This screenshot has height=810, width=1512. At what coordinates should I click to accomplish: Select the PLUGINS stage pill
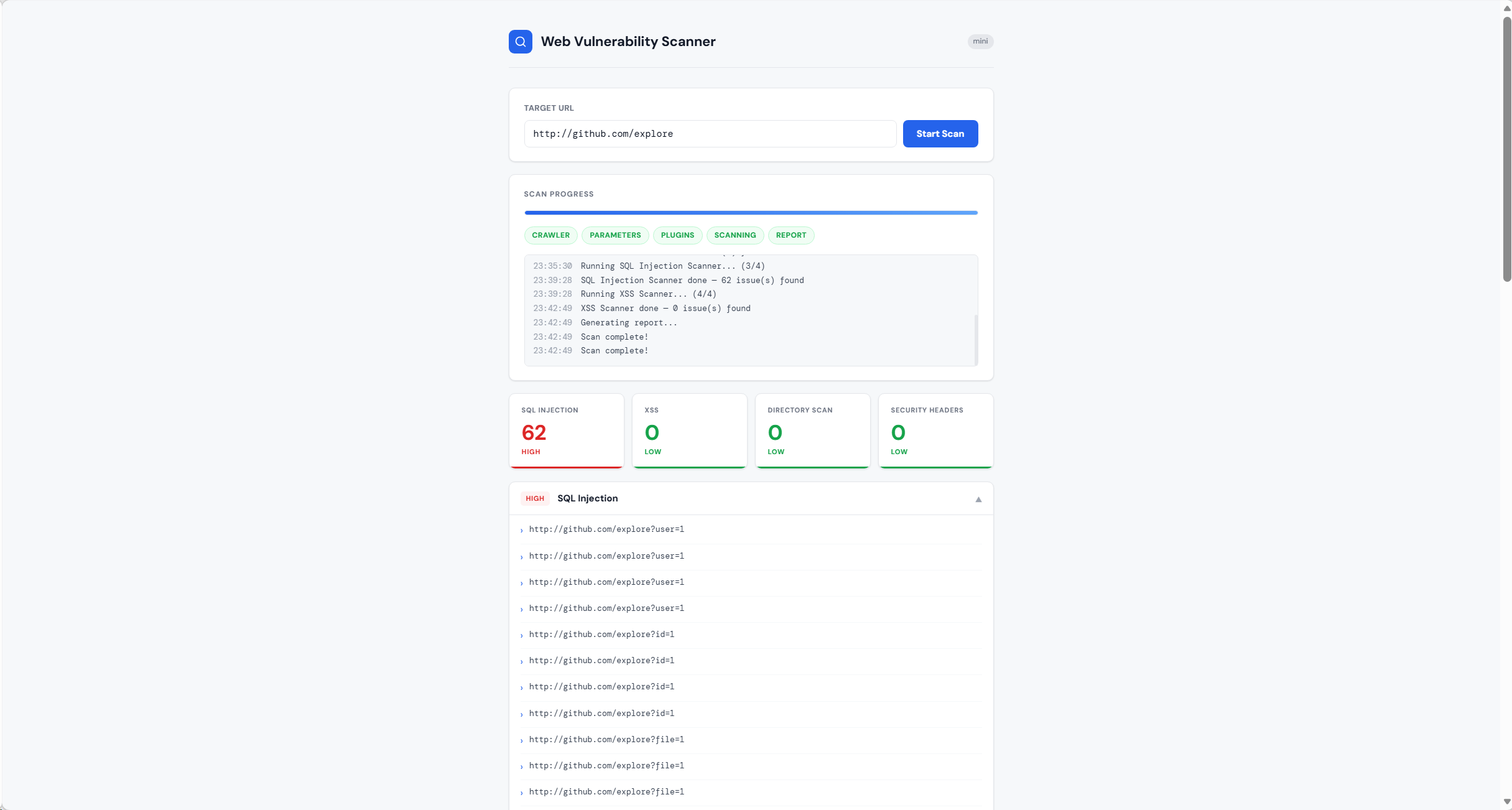(677, 235)
